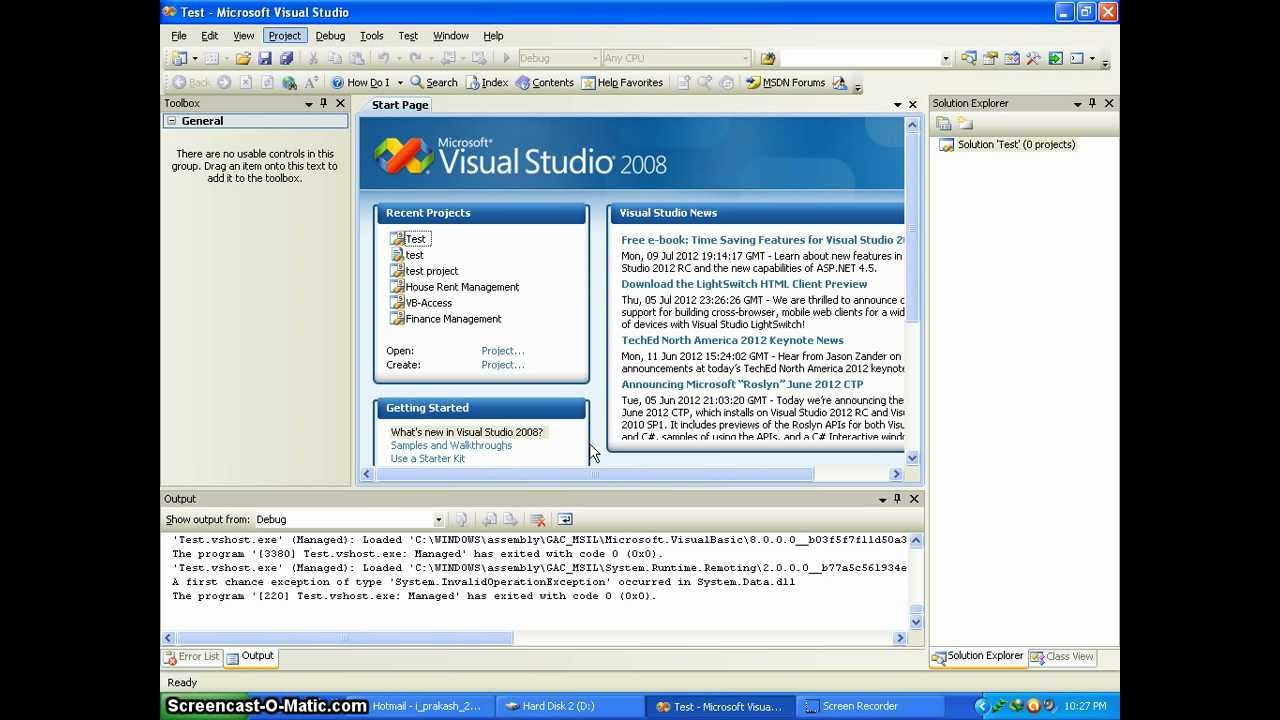Image resolution: width=1280 pixels, height=720 pixels.
Task: Click the Create Project... link
Action: pyautogui.click(x=503, y=365)
